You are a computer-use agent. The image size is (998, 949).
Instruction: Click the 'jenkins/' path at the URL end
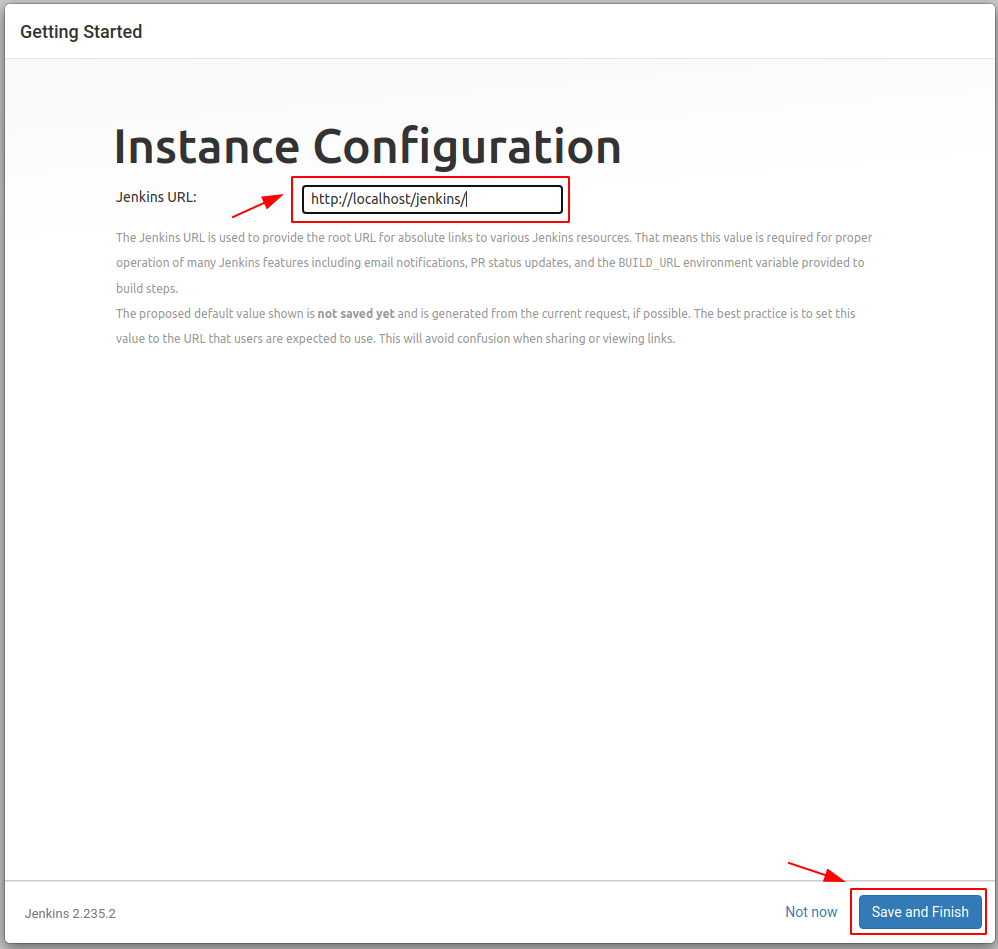click(x=441, y=199)
